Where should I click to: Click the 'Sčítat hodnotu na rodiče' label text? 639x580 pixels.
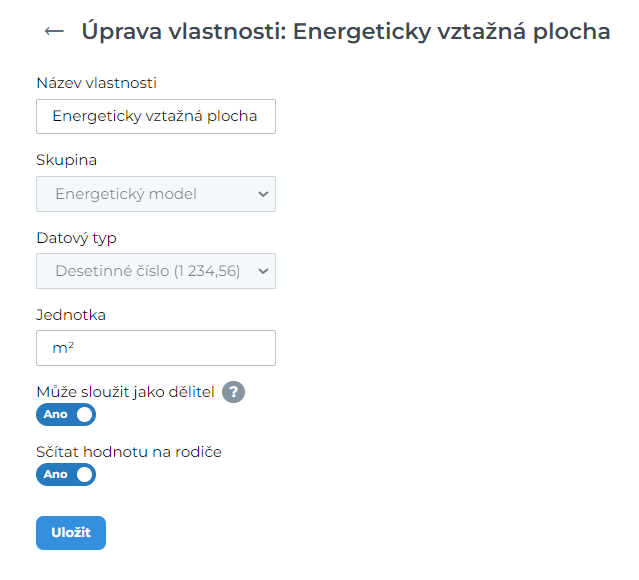(x=129, y=452)
